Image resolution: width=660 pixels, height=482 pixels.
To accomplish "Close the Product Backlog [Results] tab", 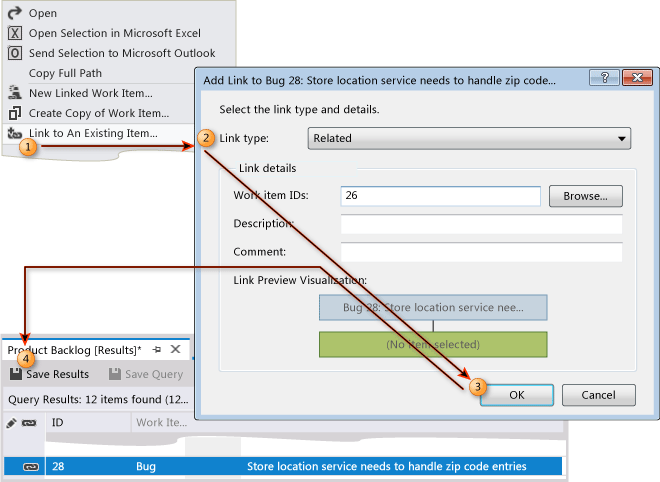I will pyautogui.click(x=176, y=349).
